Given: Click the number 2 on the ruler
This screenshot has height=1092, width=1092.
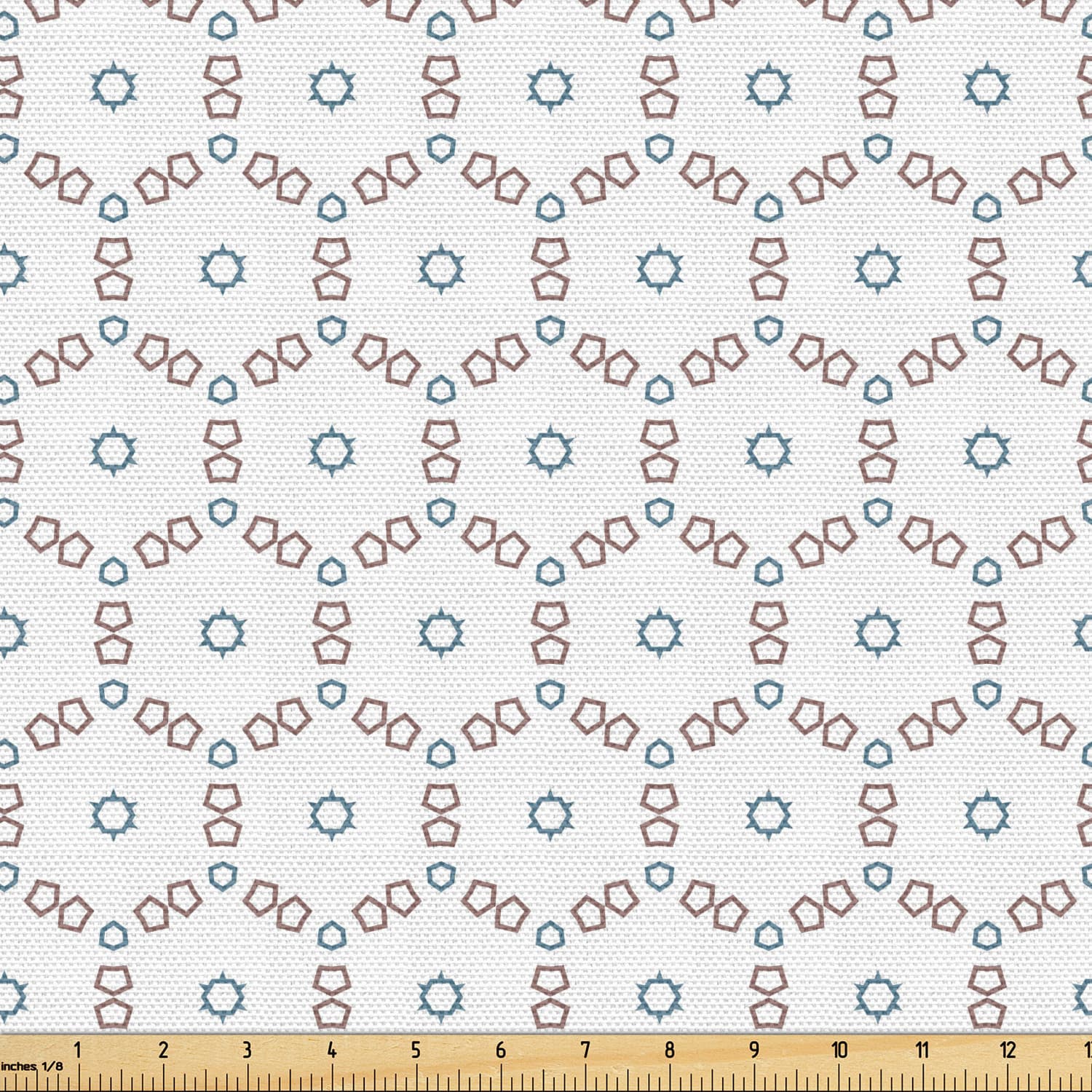Looking at the screenshot, I should tap(163, 1050).
